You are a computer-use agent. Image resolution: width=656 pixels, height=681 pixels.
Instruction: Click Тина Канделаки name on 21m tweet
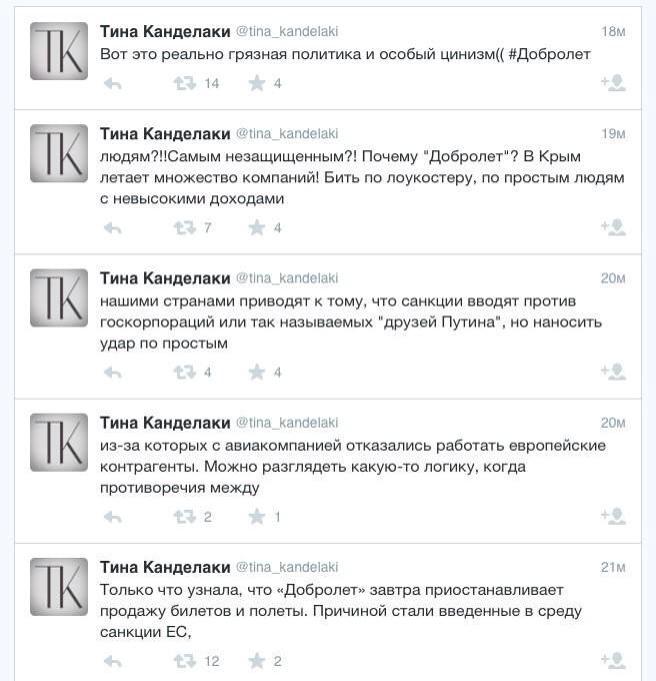(x=165, y=567)
